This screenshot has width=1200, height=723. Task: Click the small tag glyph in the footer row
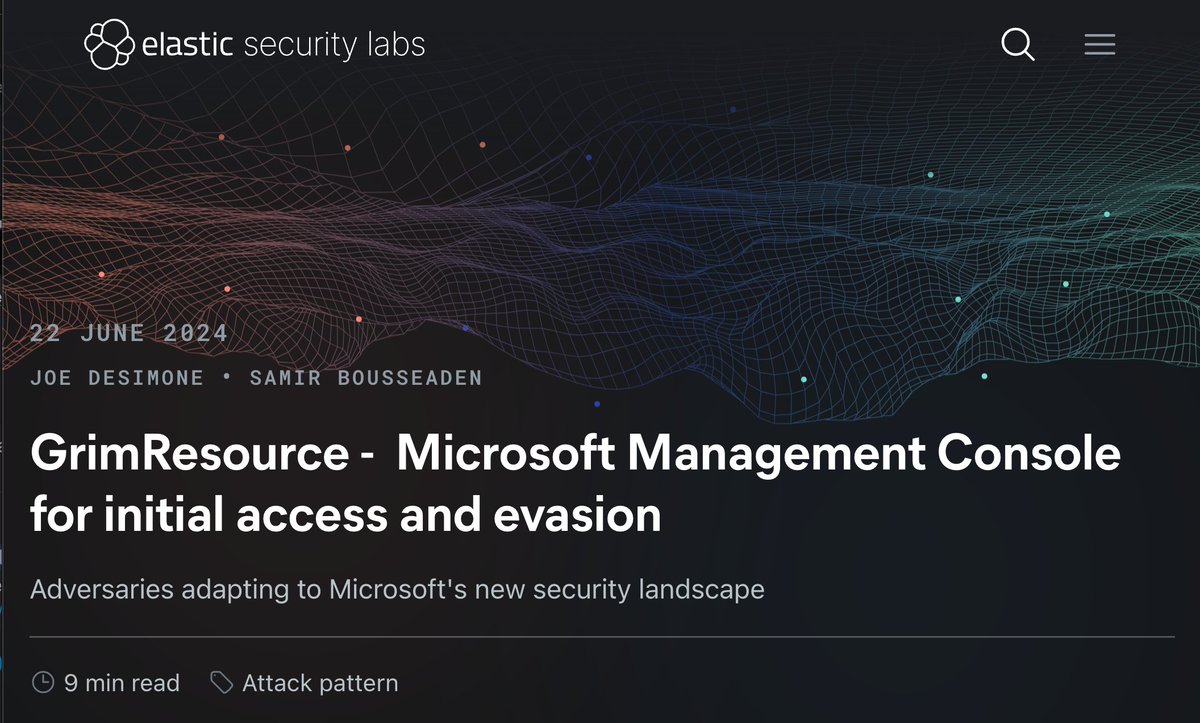(x=220, y=682)
